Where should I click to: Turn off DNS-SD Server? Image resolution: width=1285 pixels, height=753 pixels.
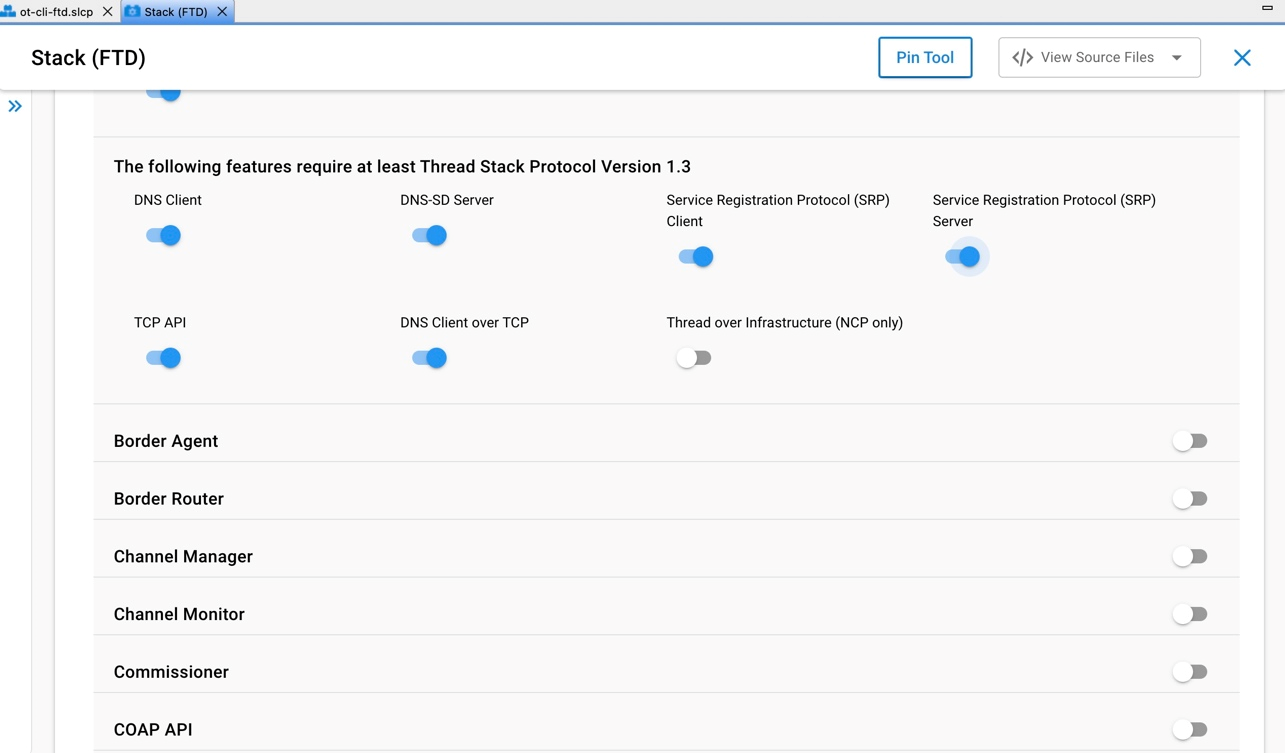[429, 236]
